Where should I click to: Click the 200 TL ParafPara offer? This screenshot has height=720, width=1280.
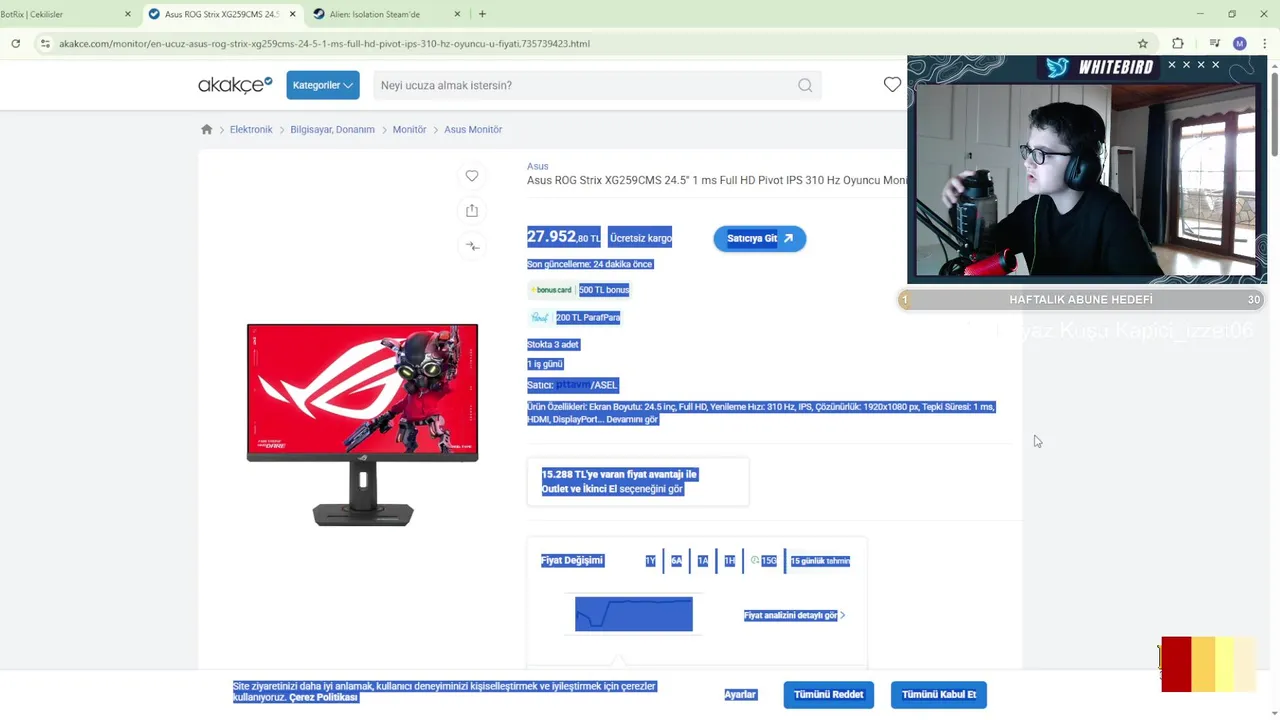tap(588, 317)
